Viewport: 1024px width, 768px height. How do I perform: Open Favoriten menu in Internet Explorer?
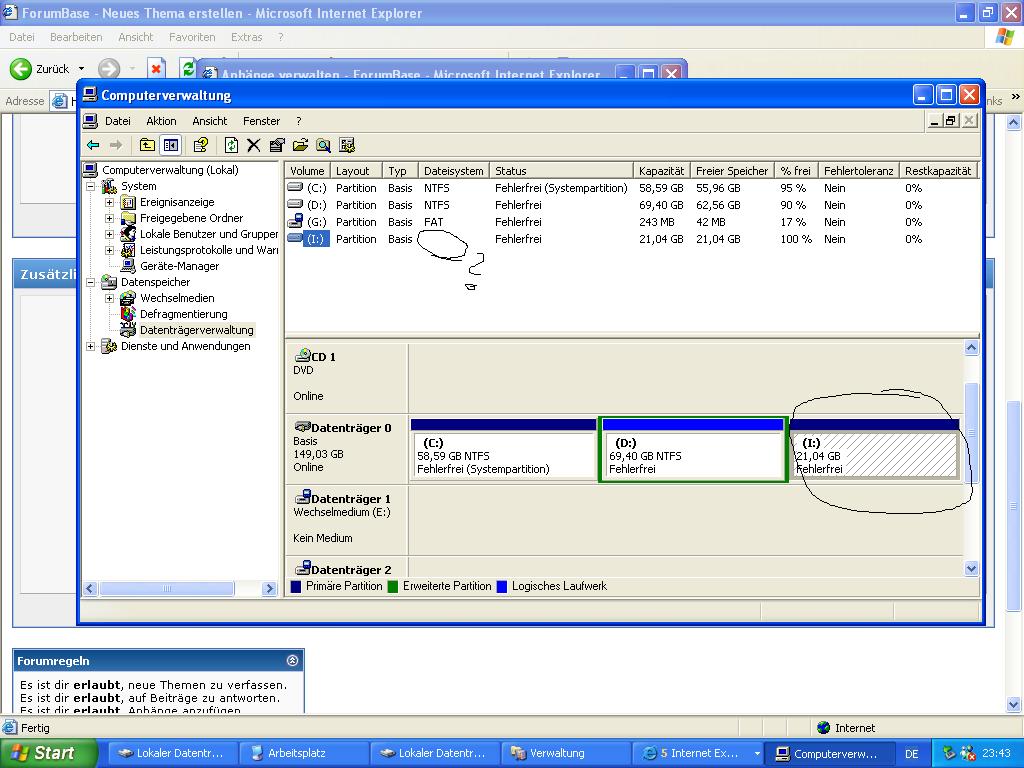pyautogui.click(x=192, y=37)
